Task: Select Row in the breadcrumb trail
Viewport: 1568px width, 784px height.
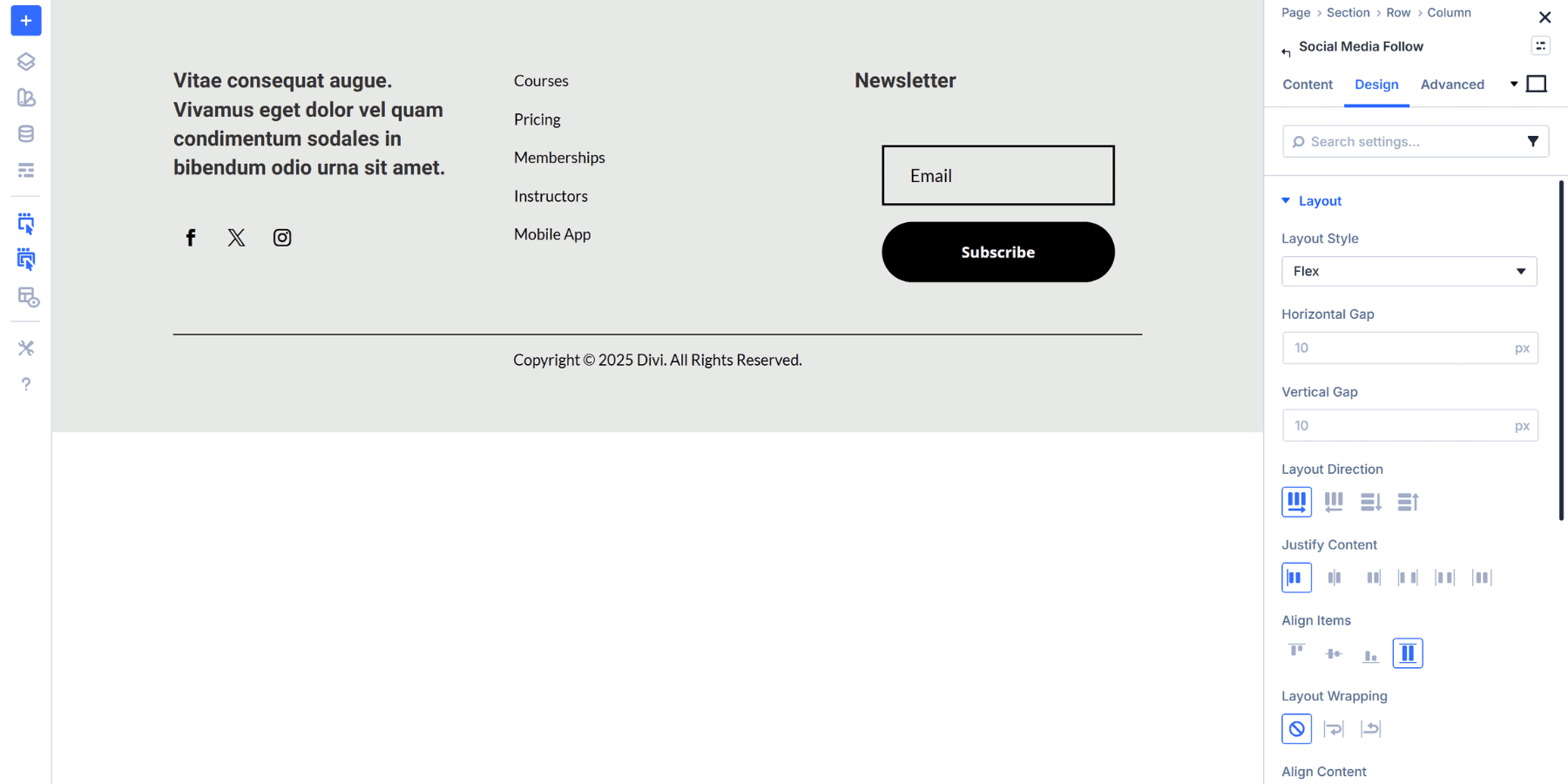Action: click(x=1397, y=12)
